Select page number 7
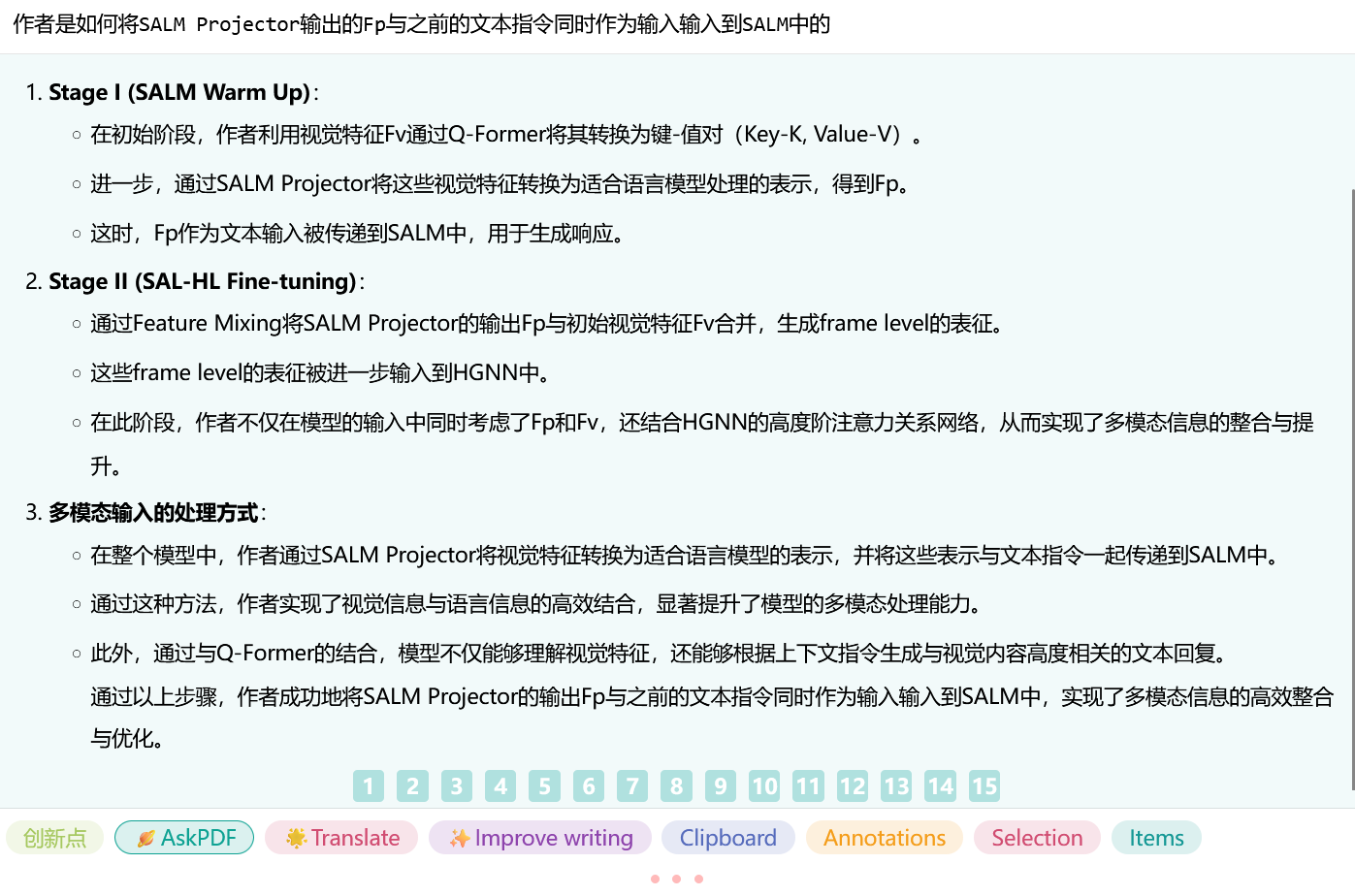This screenshot has height=896, width=1355. click(x=632, y=785)
